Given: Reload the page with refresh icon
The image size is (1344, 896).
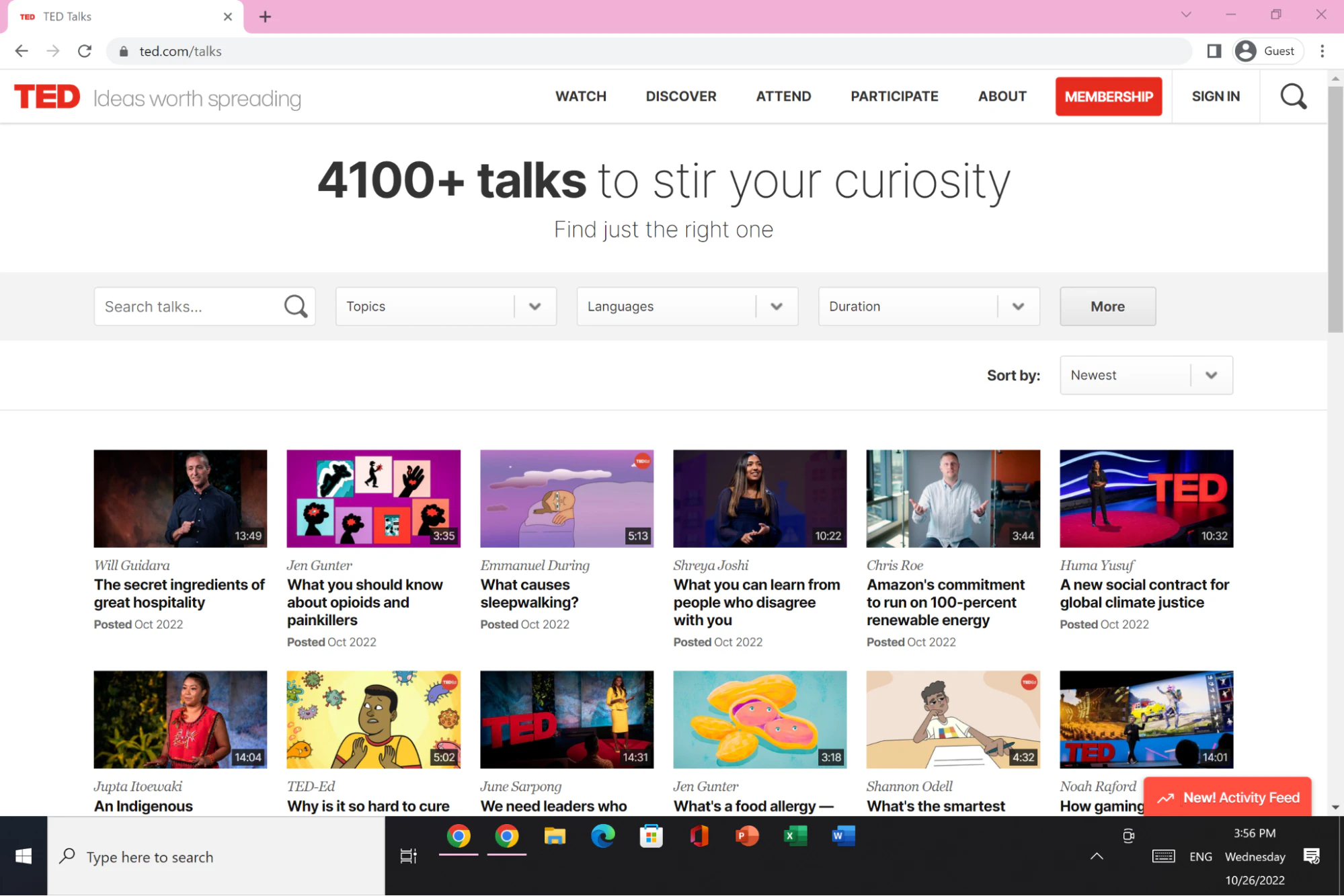Looking at the screenshot, I should pos(85,51).
